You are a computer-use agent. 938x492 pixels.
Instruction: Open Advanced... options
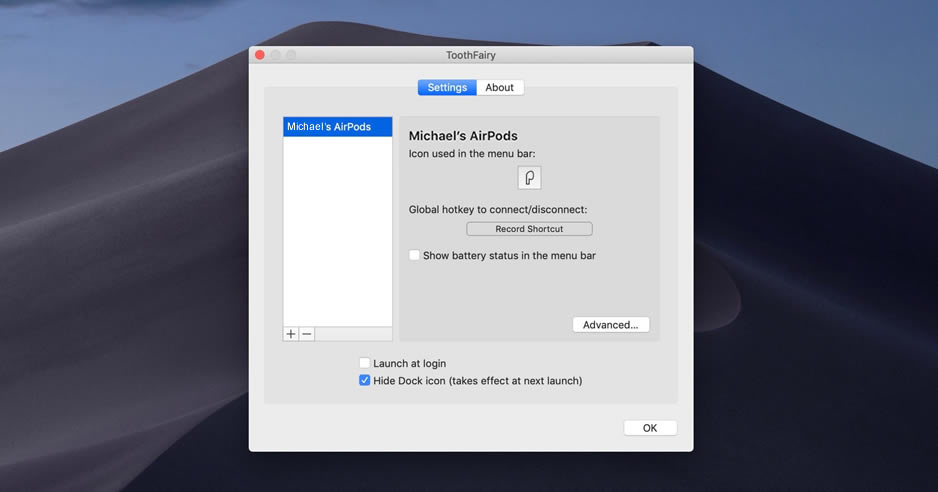611,324
